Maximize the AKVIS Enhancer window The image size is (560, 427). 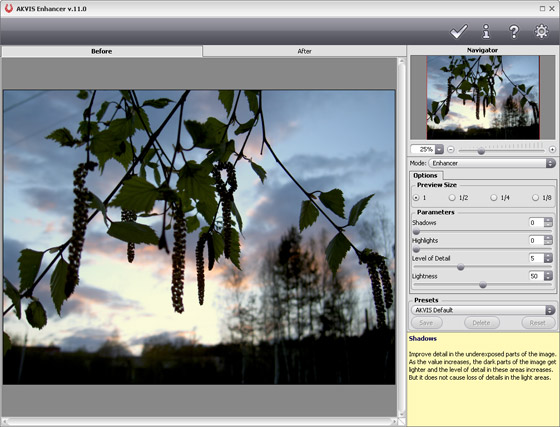click(x=542, y=9)
